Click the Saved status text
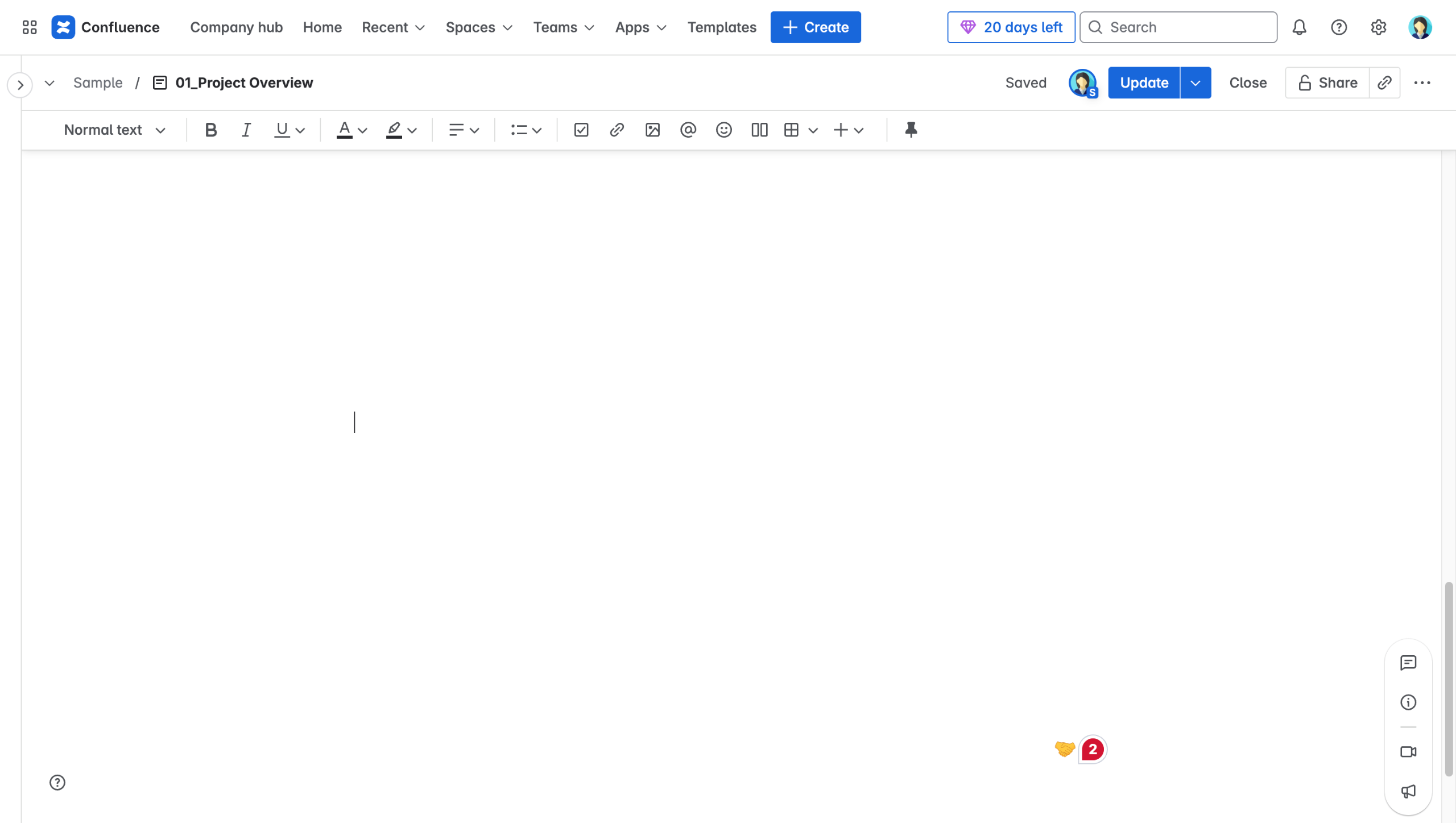 (x=1025, y=83)
